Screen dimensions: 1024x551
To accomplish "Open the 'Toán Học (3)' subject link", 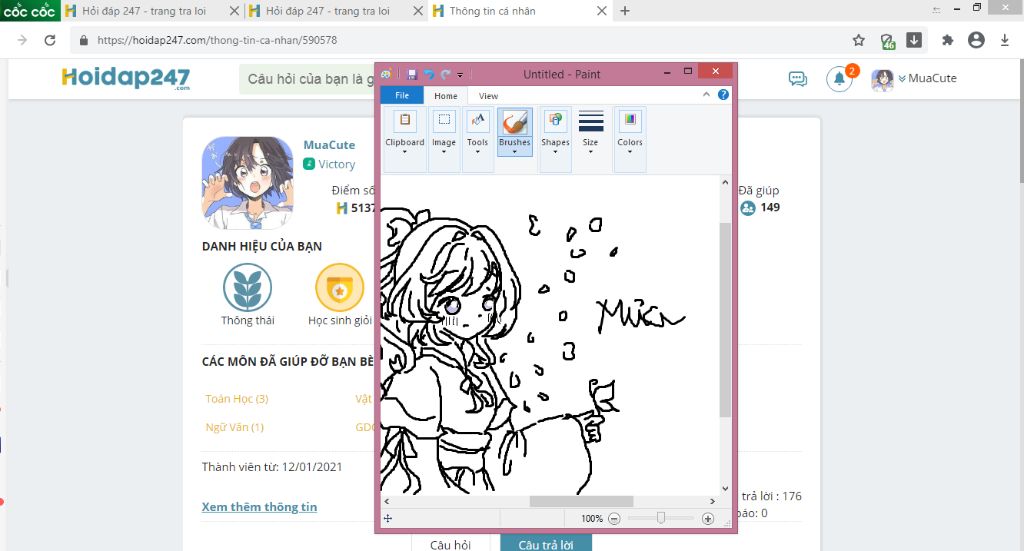I will click(x=236, y=398).
